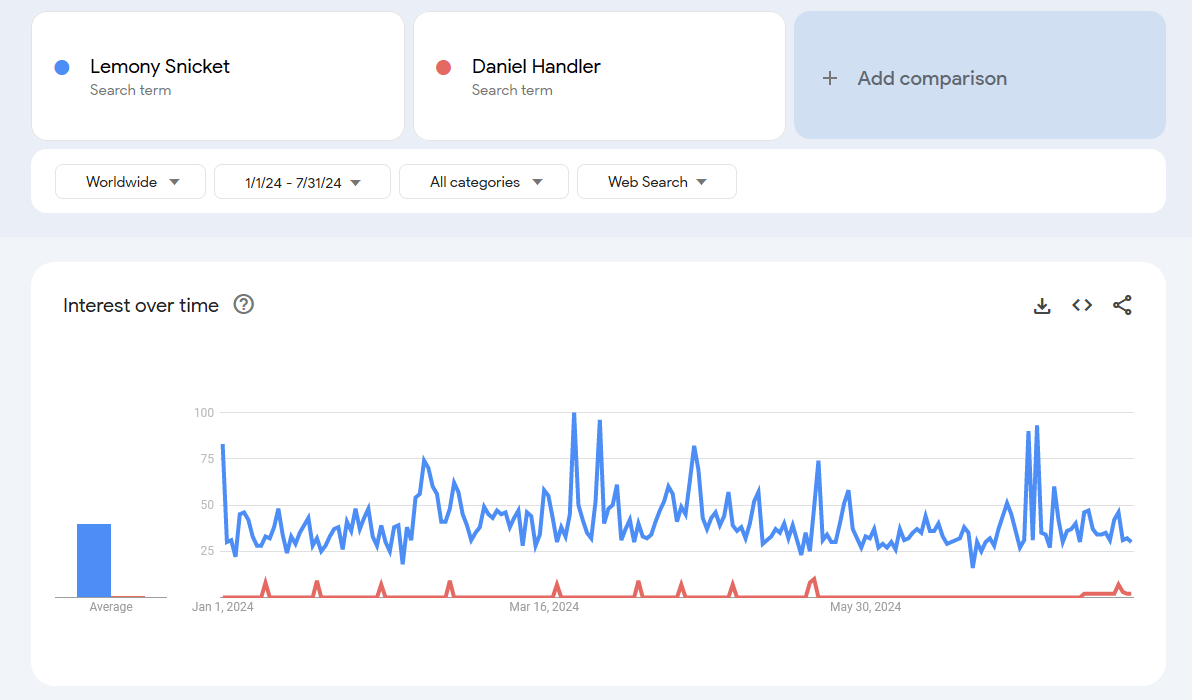The height and width of the screenshot is (700, 1192).
Task: Download the interest over time data
Action: (1042, 306)
